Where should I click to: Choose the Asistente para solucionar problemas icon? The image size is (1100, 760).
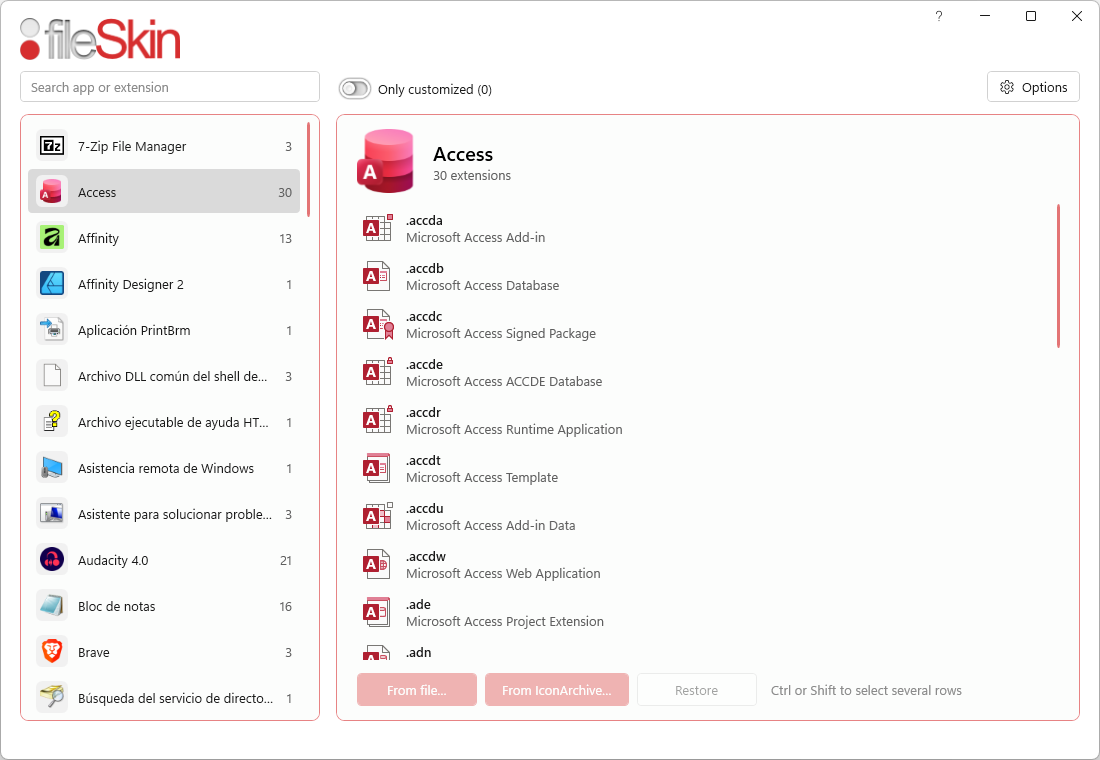tap(52, 514)
